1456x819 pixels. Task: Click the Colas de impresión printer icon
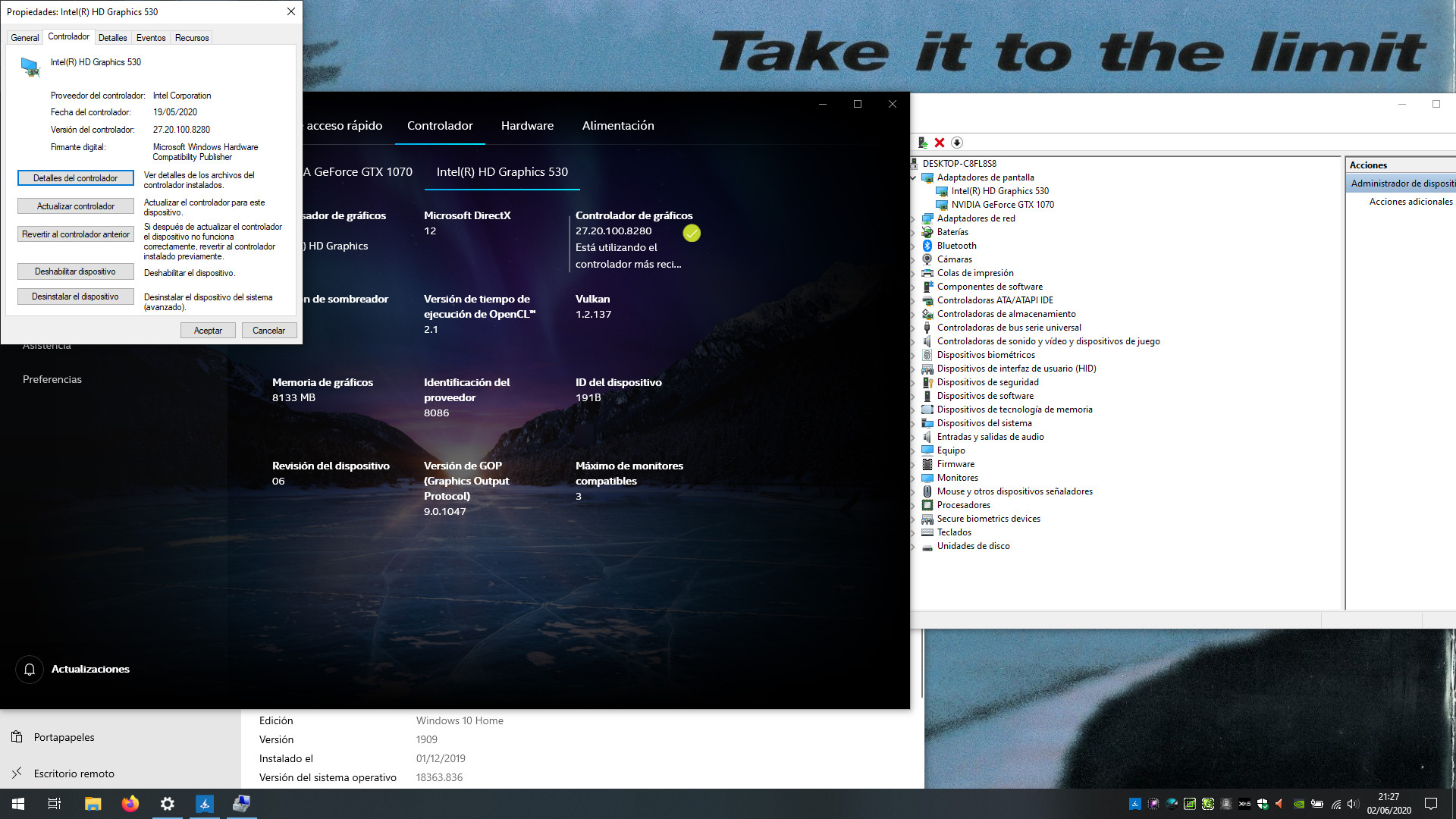click(927, 273)
